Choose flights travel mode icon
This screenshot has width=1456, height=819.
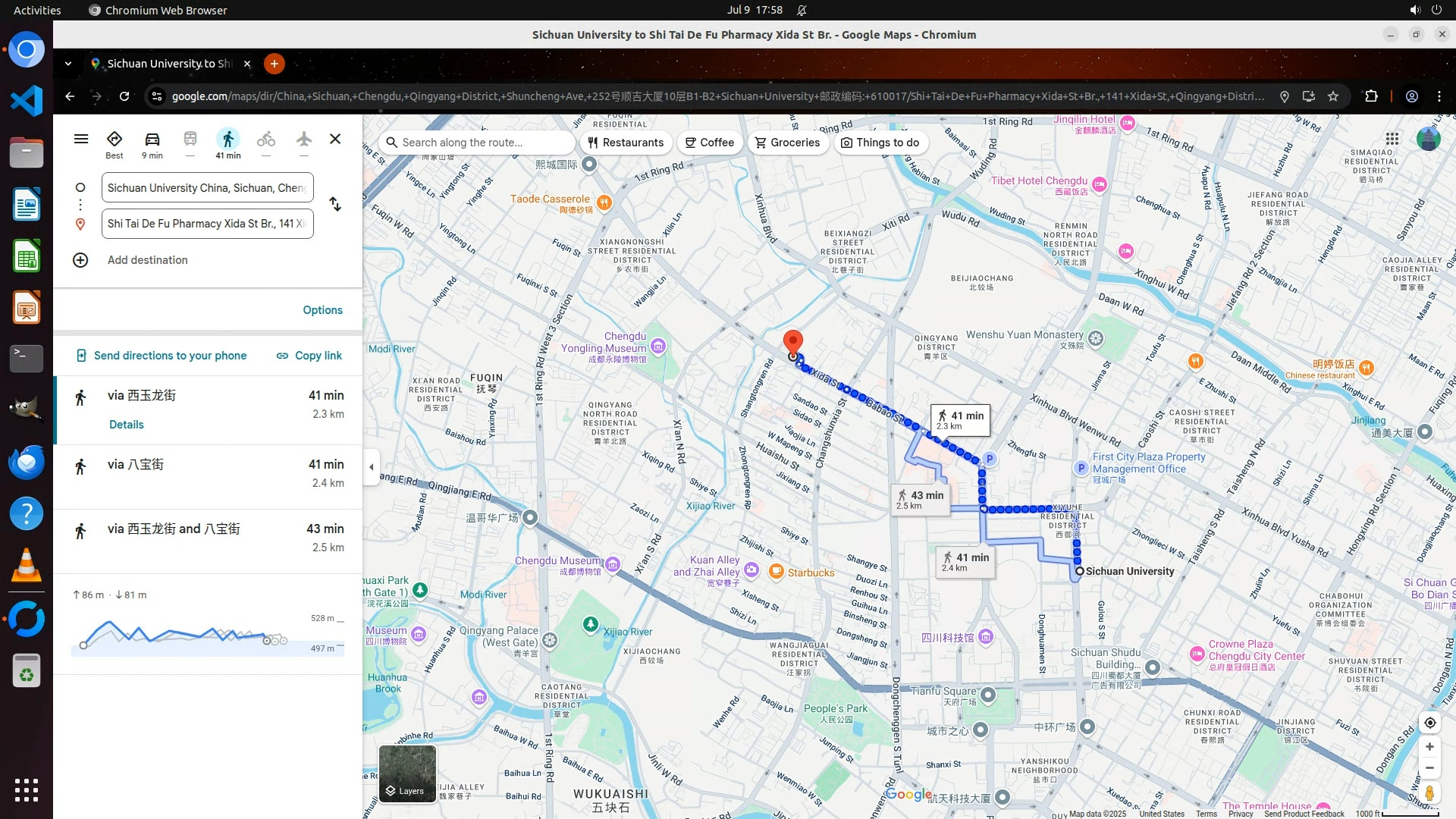click(303, 140)
